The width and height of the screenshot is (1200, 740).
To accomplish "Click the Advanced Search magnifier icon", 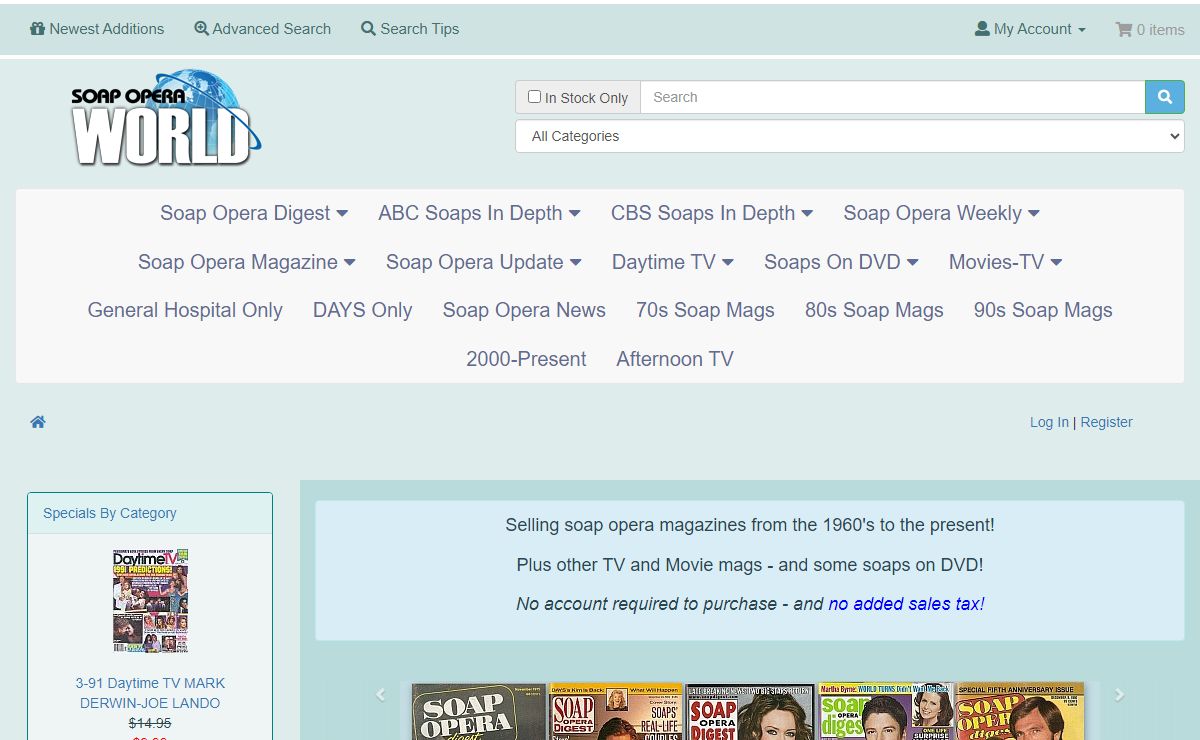I will (x=201, y=29).
